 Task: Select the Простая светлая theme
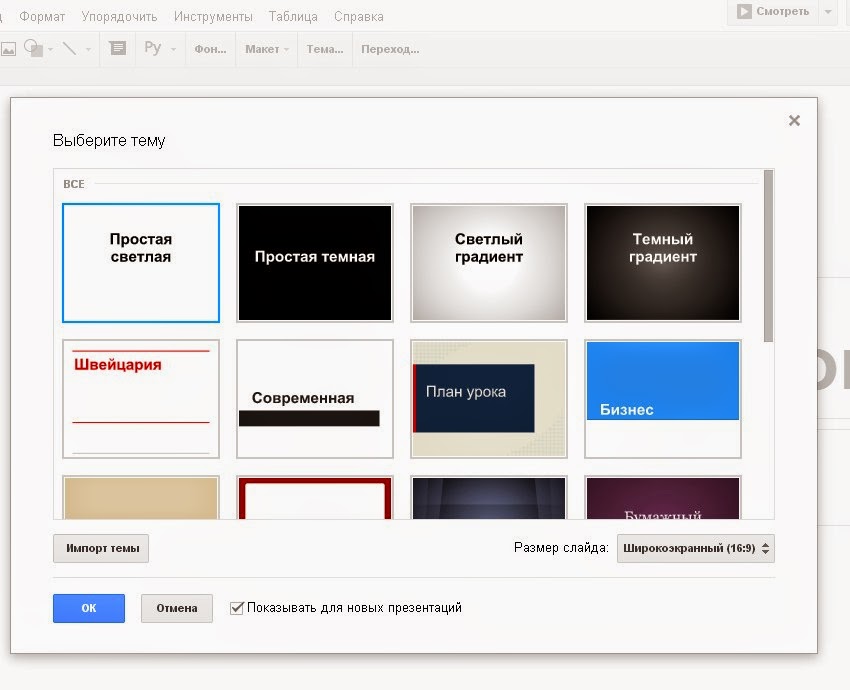click(x=141, y=263)
